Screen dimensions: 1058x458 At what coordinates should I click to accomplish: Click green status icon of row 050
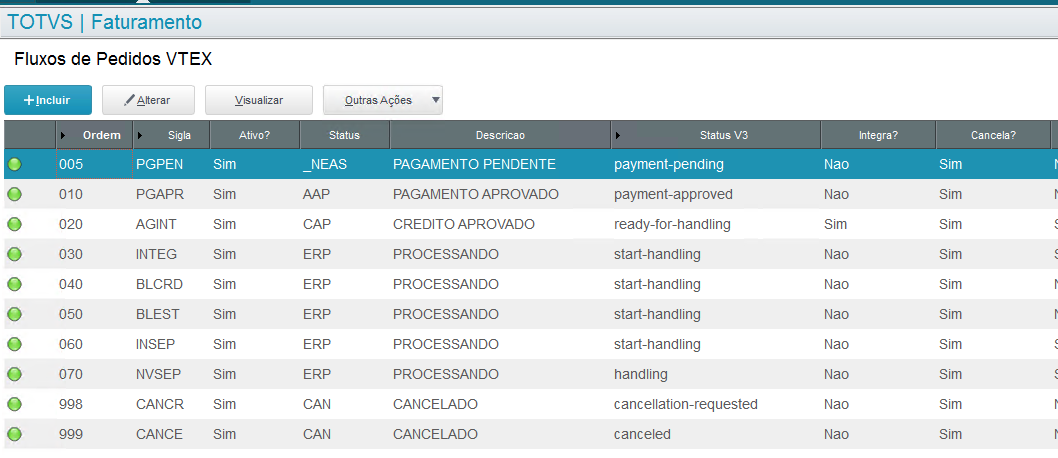click(14, 314)
